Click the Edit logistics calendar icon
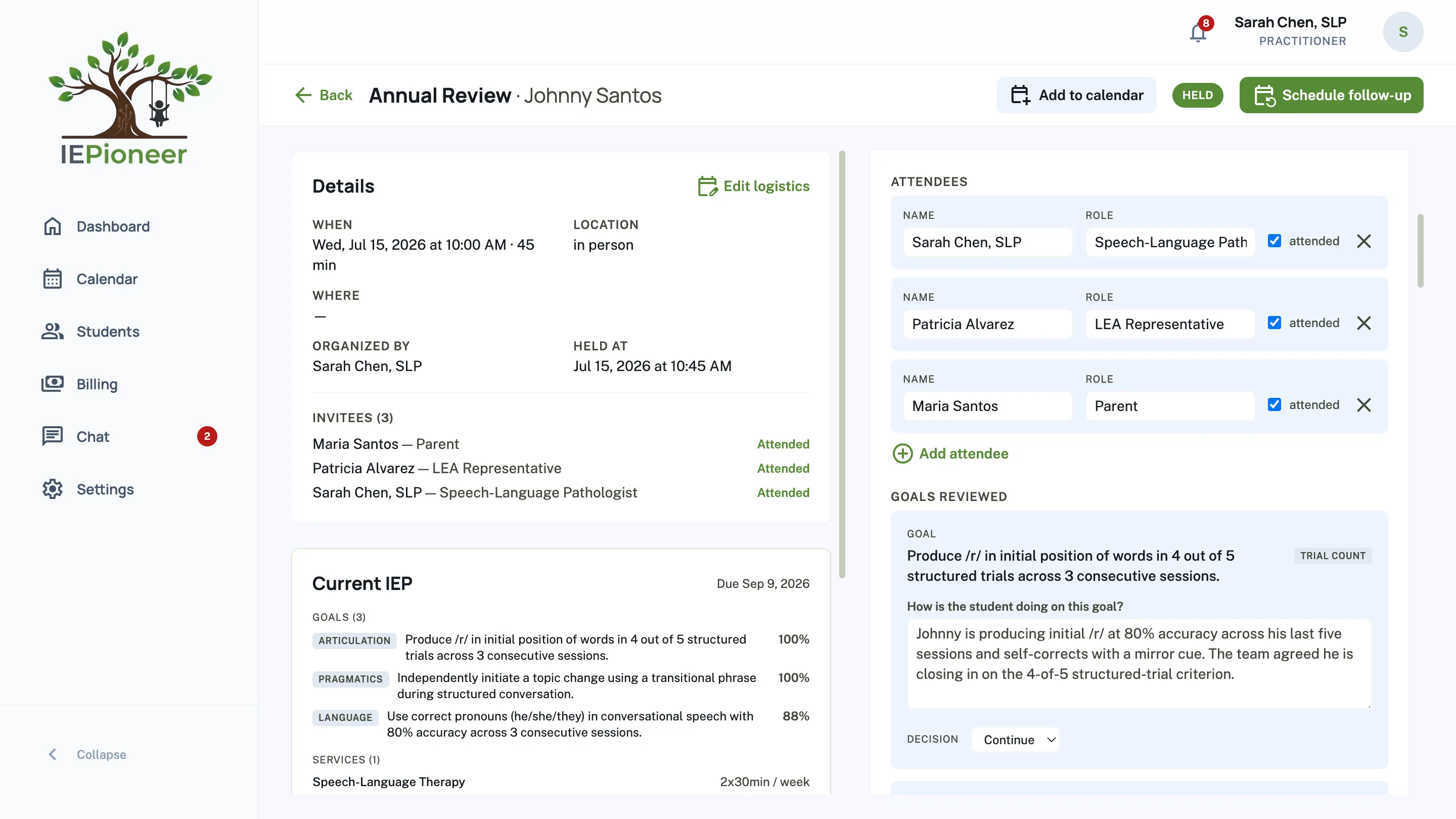The image size is (1456, 819). point(708,186)
